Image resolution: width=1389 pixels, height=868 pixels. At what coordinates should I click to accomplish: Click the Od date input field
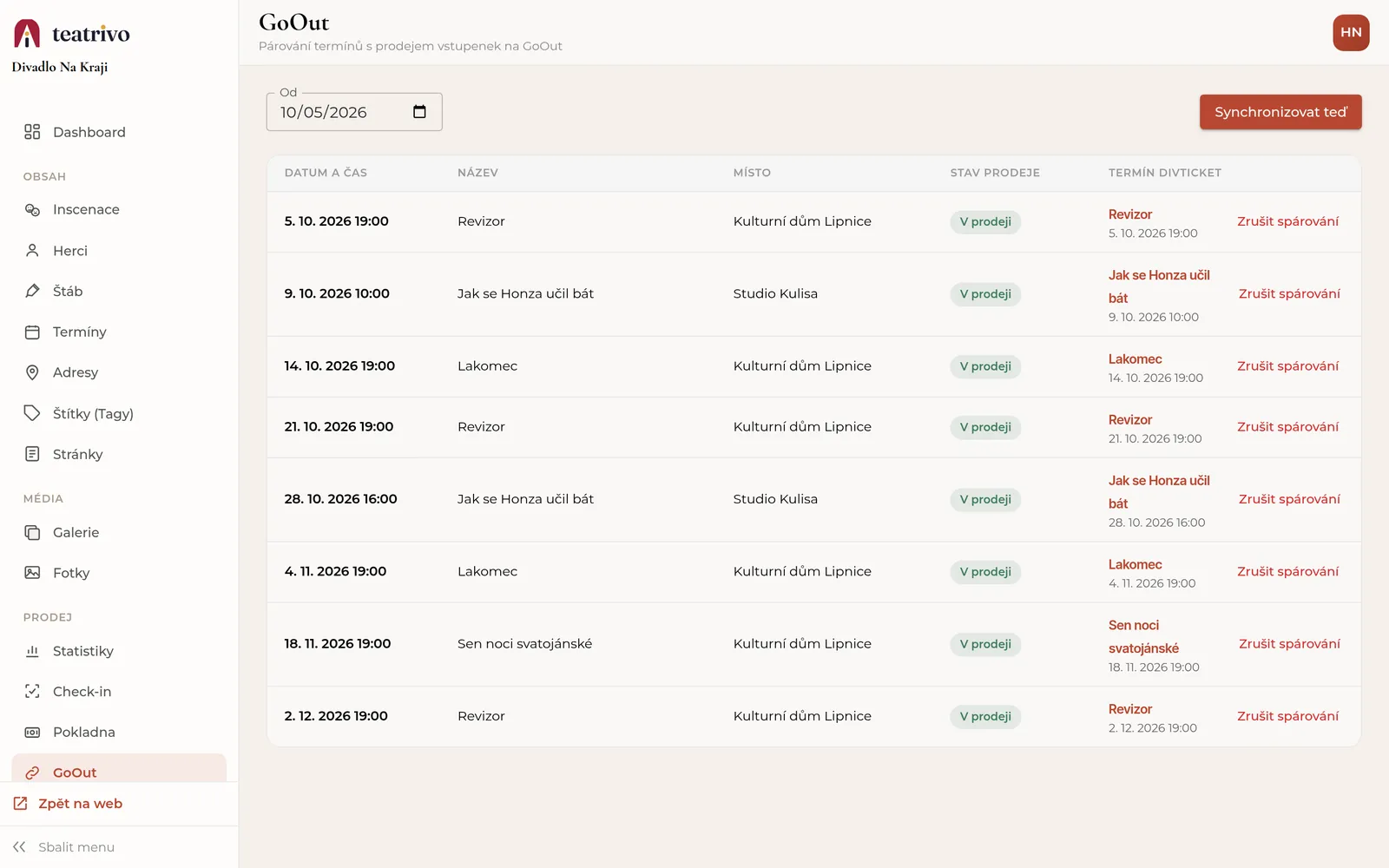coord(354,112)
